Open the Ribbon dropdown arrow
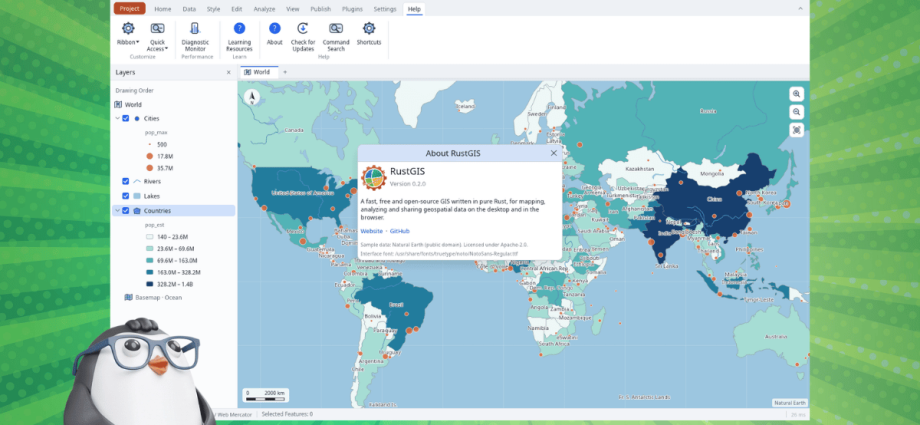 (x=138, y=42)
